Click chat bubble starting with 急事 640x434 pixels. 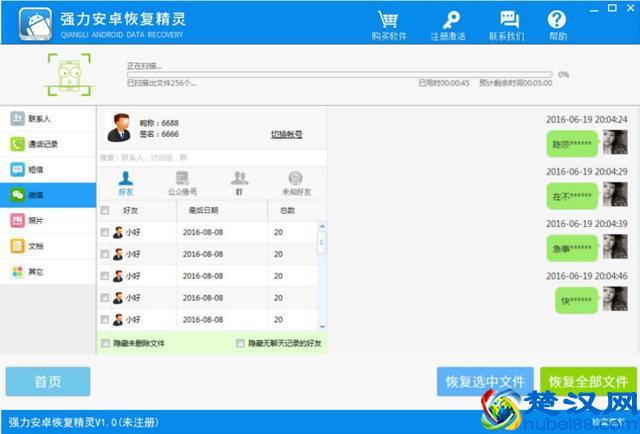[x=572, y=248]
